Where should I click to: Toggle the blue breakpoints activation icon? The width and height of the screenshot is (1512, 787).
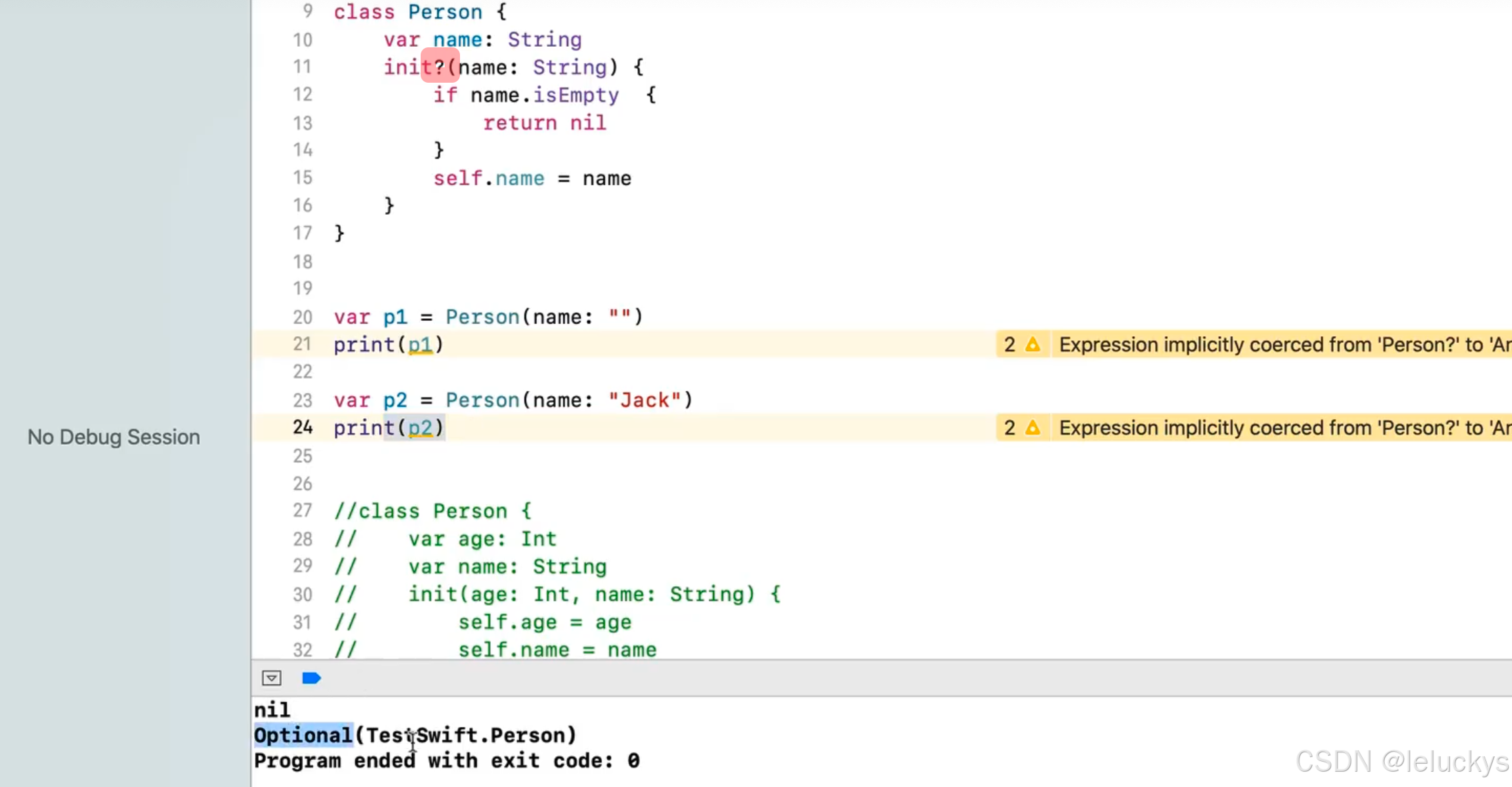(311, 678)
